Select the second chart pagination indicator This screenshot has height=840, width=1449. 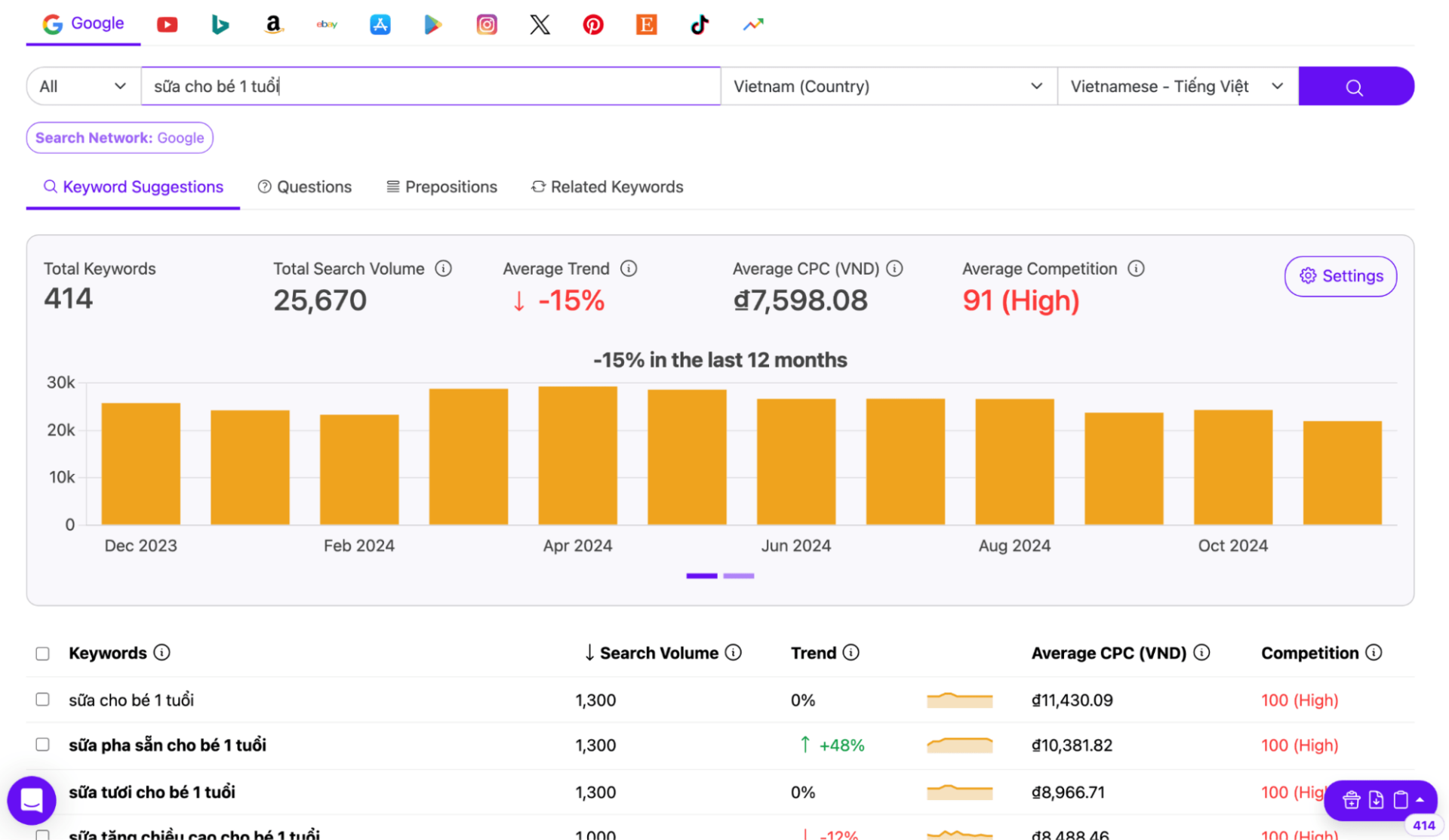[x=739, y=576]
